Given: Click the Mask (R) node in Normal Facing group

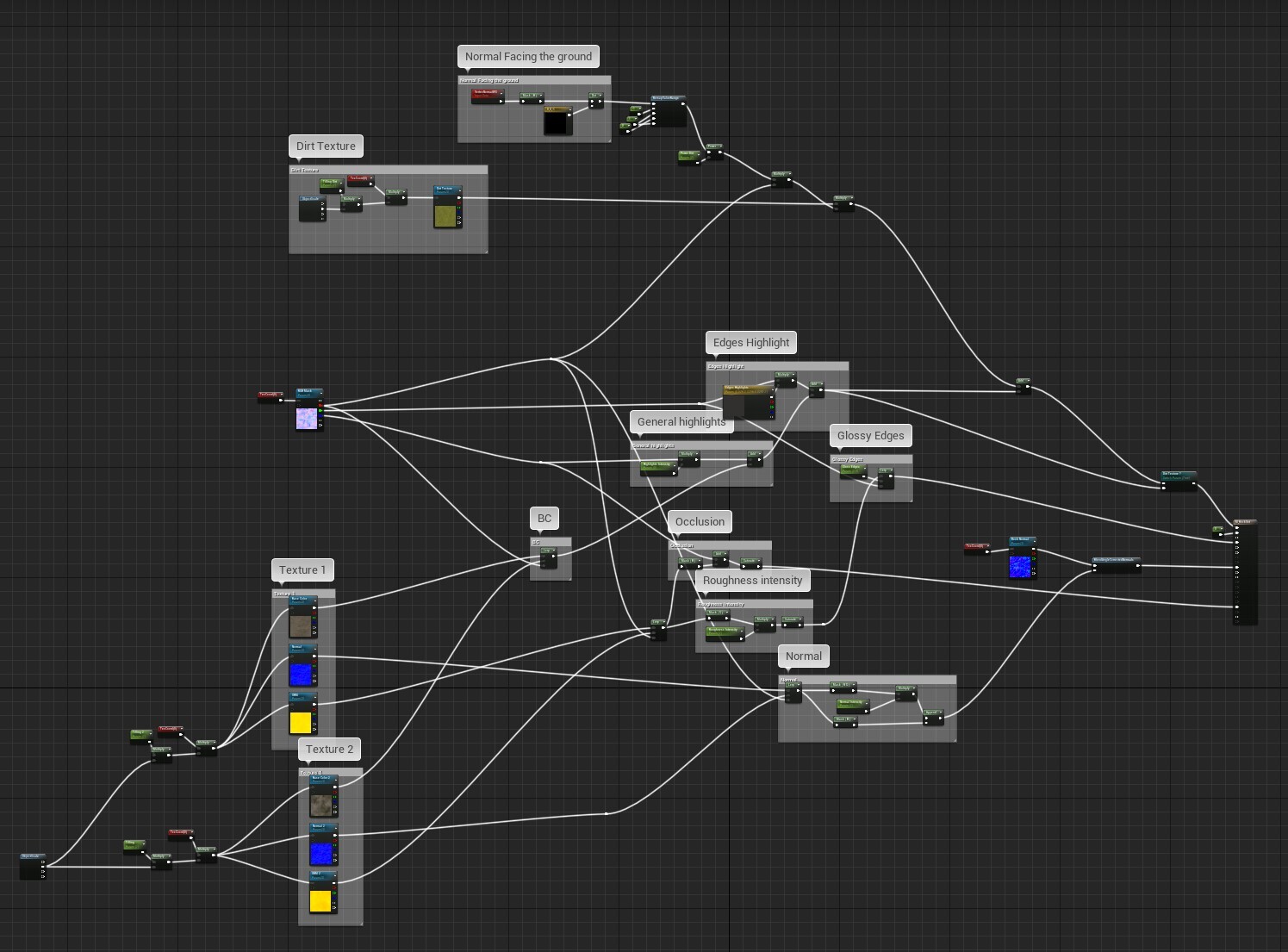Looking at the screenshot, I should click(532, 96).
